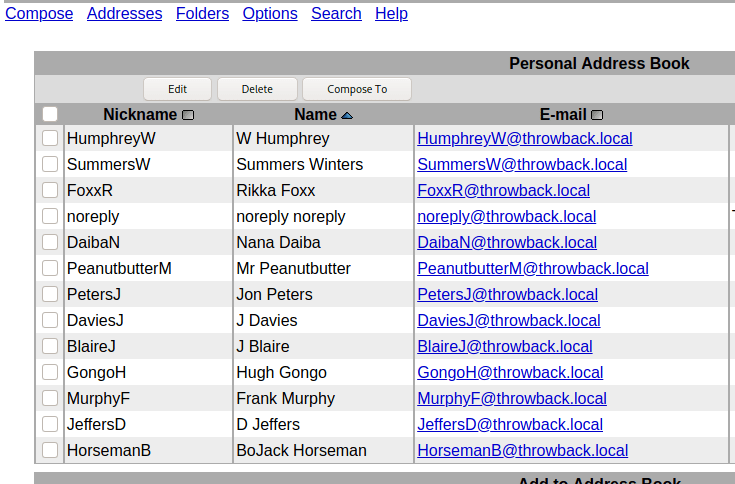This screenshot has width=735, height=484.
Task: Check the box for HumphreyW
Action: coord(50,138)
